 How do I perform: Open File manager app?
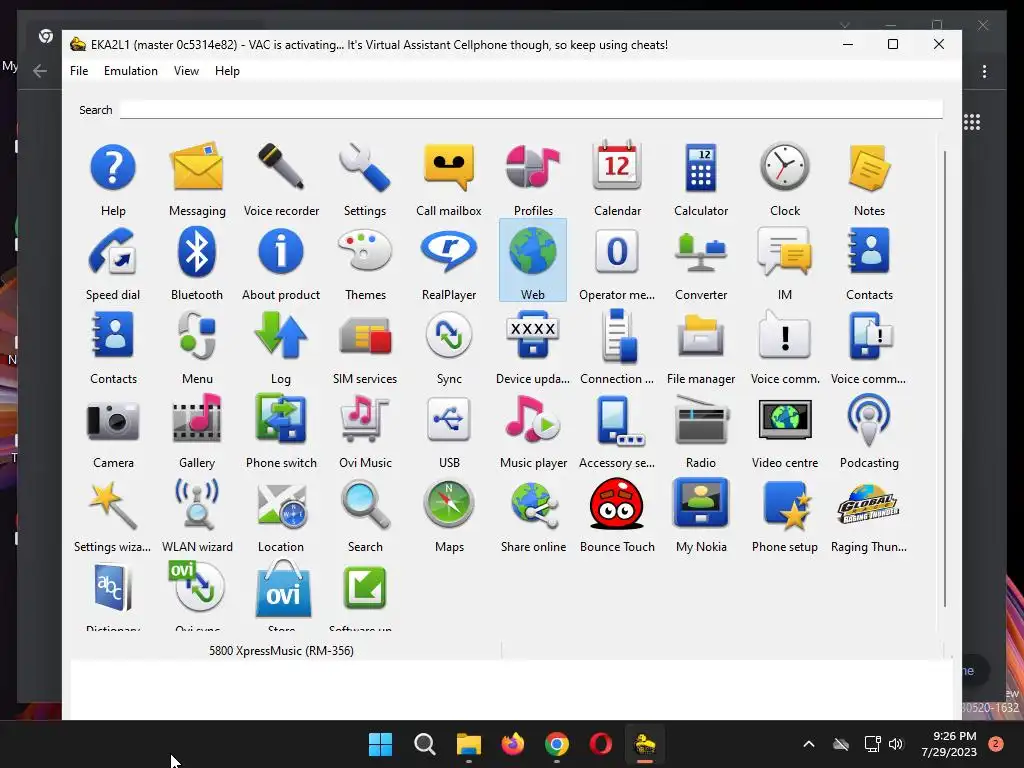pyautogui.click(x=701, y=335)
